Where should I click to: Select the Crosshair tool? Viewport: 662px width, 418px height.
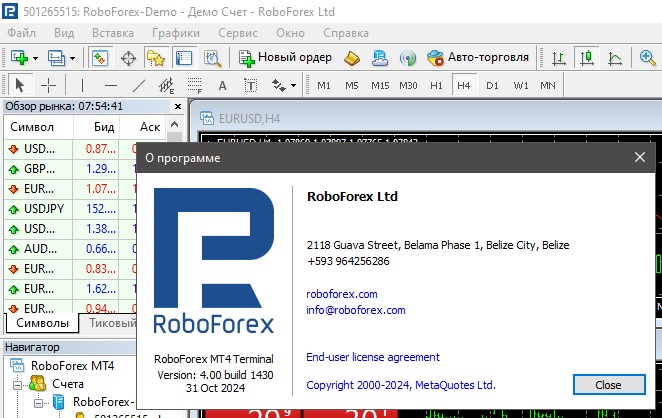pos(48,85)
